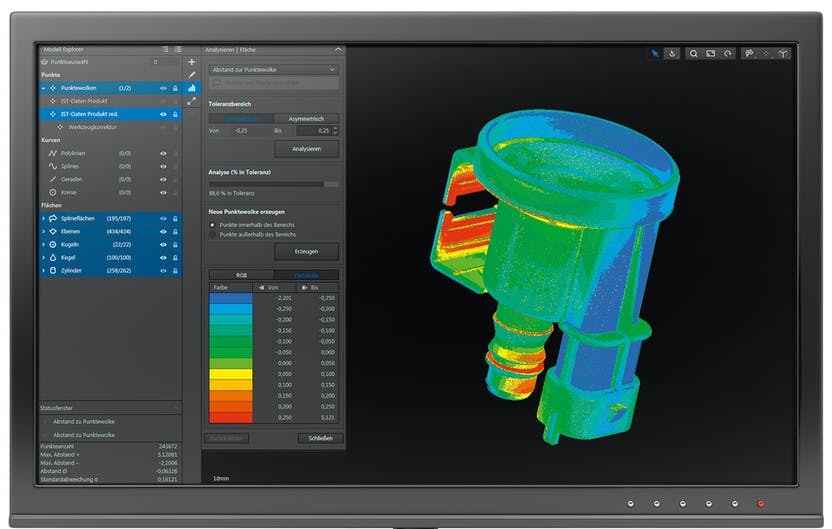The image size is (832, 529).
Task: Collapse the Analysieren | Fläche panel
Action: 338,49
